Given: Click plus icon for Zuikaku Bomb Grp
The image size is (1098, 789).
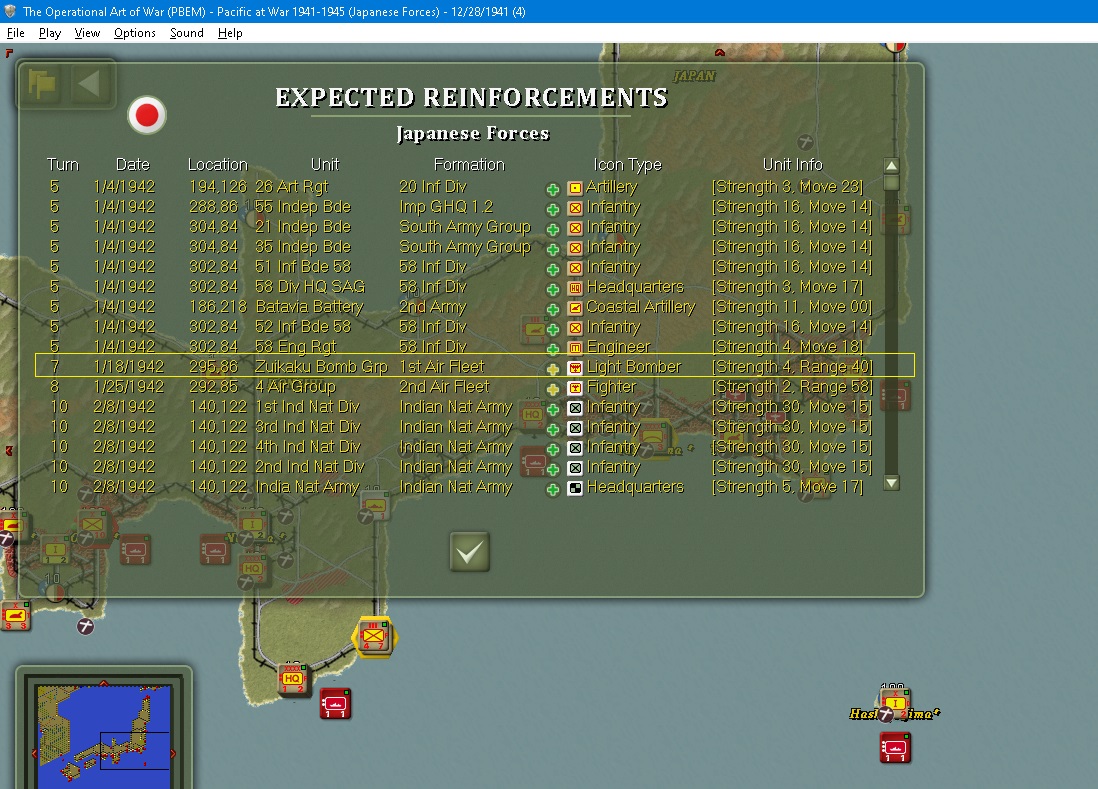Looking at the screenshot, I should [553, 369].
